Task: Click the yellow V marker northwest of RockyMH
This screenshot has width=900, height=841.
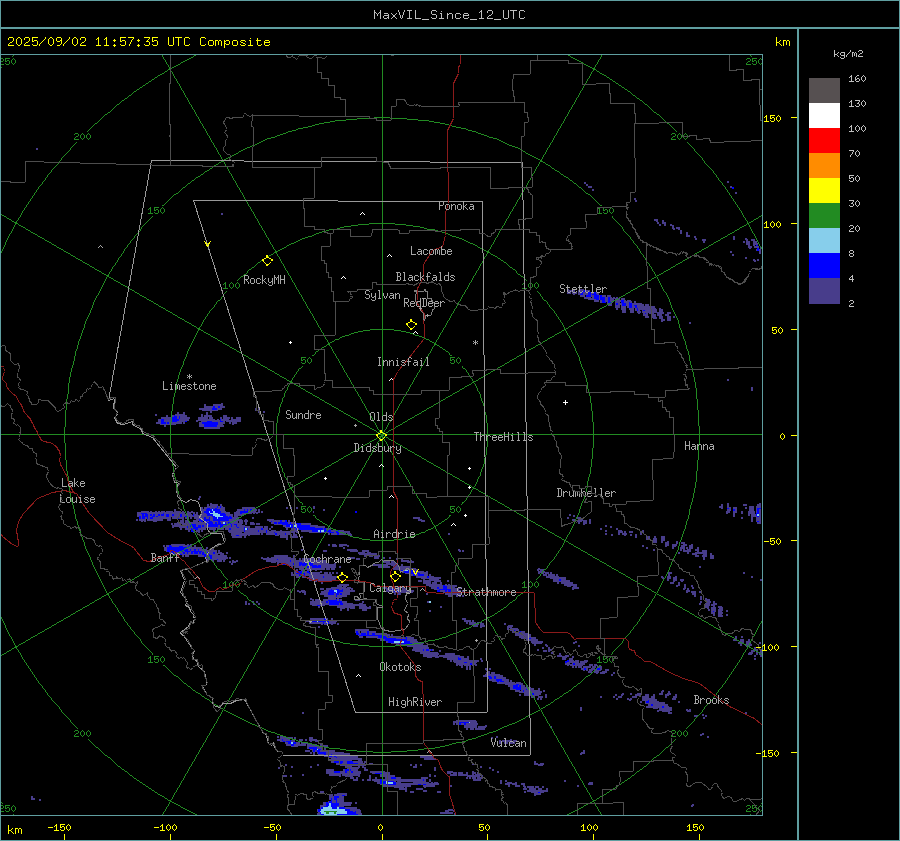Action: (208, 244)
